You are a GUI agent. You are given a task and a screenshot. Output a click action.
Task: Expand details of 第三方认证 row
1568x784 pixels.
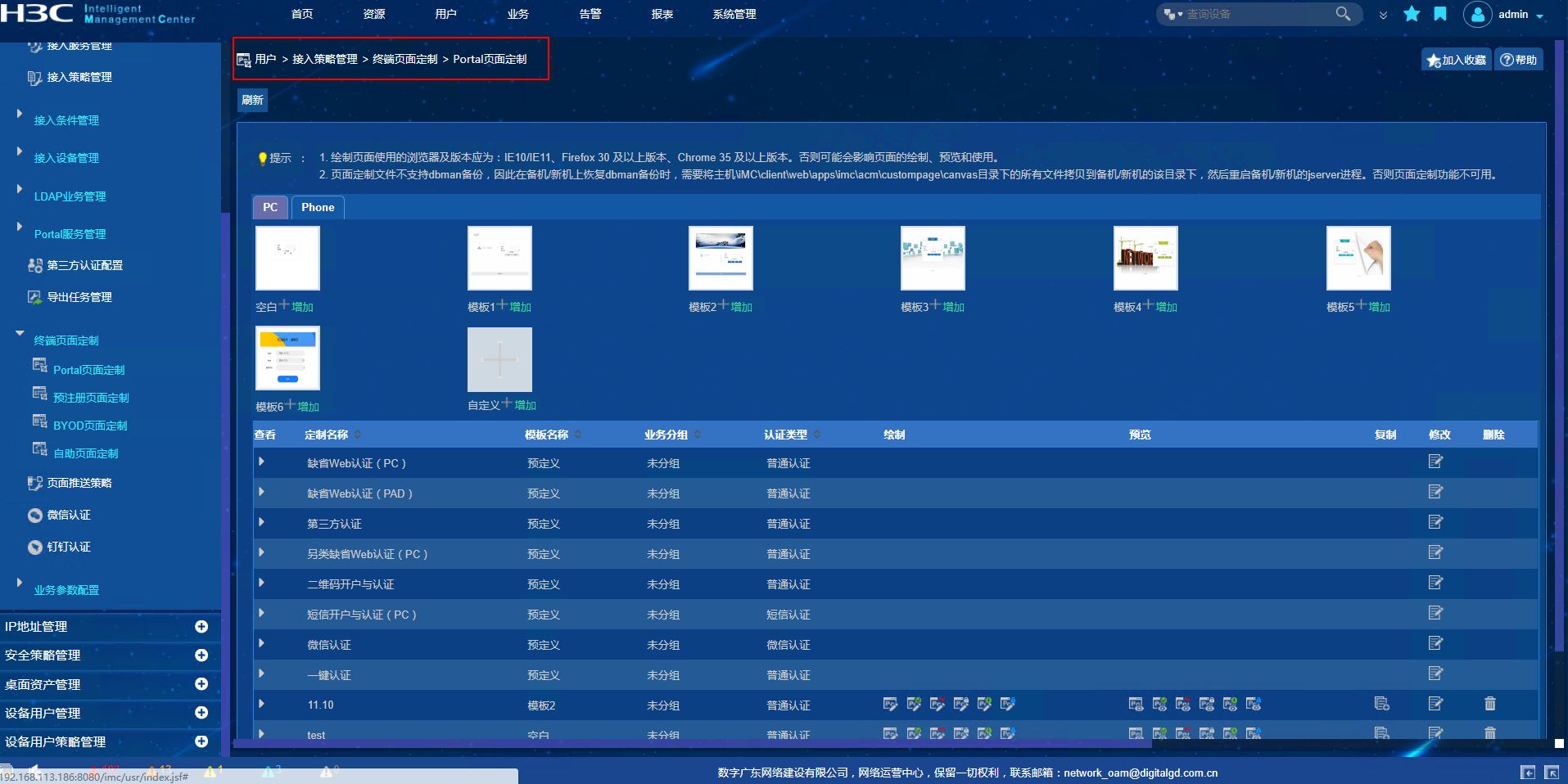coord(261,522)
